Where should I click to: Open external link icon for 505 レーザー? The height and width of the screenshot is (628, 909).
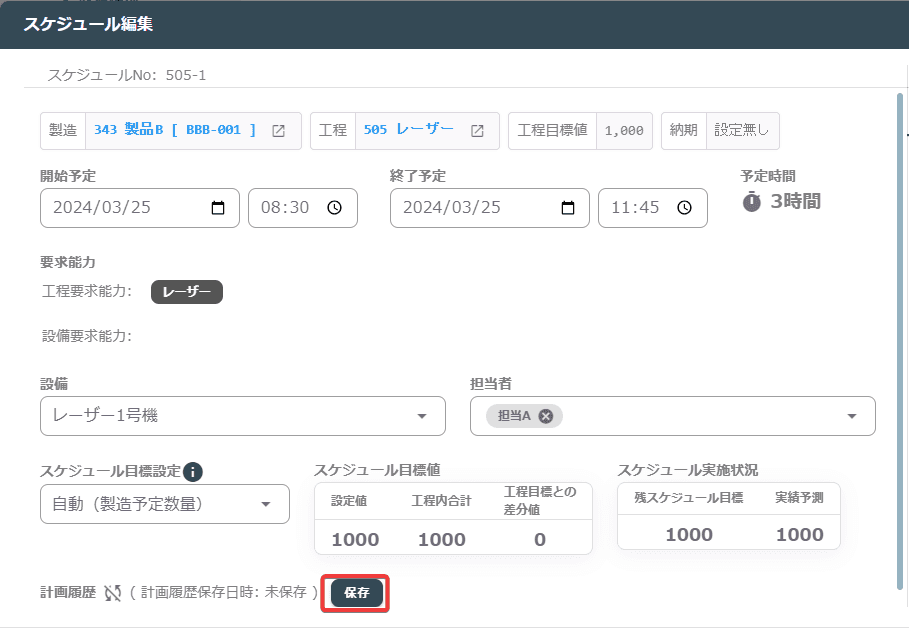coord(477,131)
